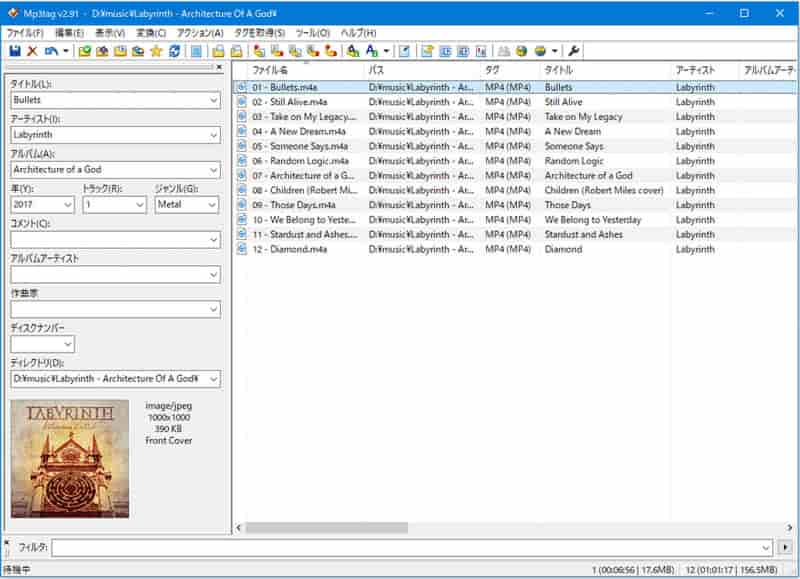Click the Save tag floppy disk icon
The height and width of the screenshot is (579, 800).
click(14, 50)
